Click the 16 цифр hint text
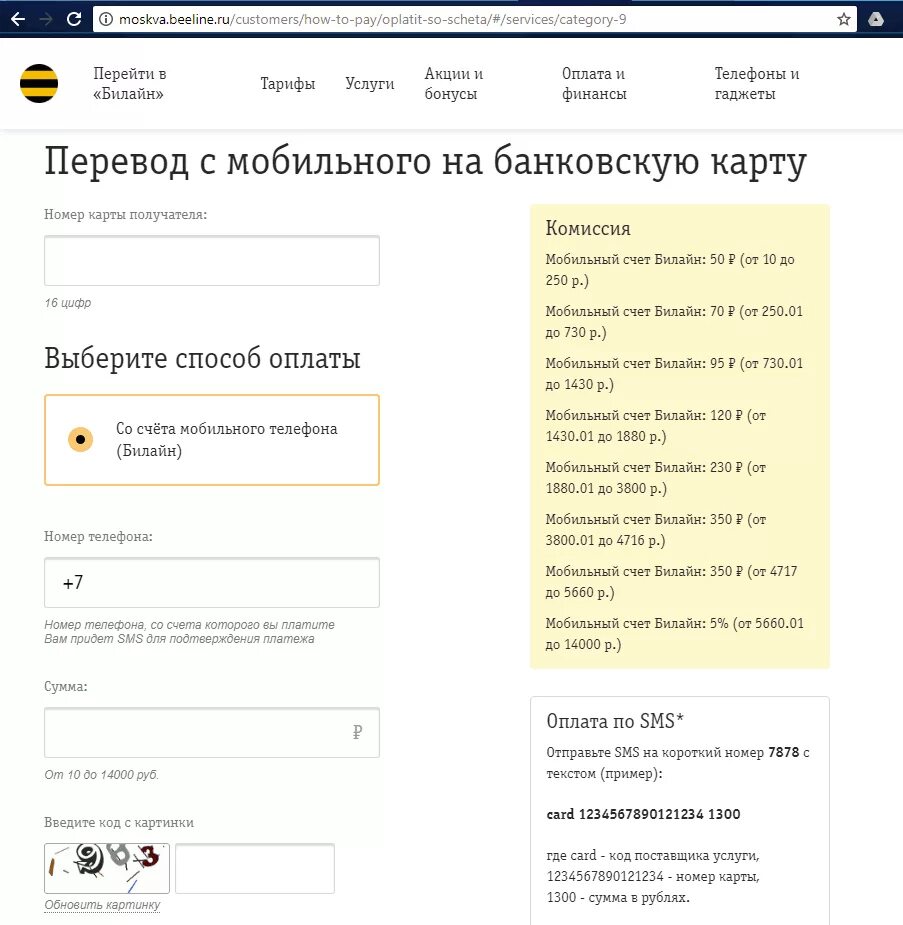The image size is (903, 925). 68,303
